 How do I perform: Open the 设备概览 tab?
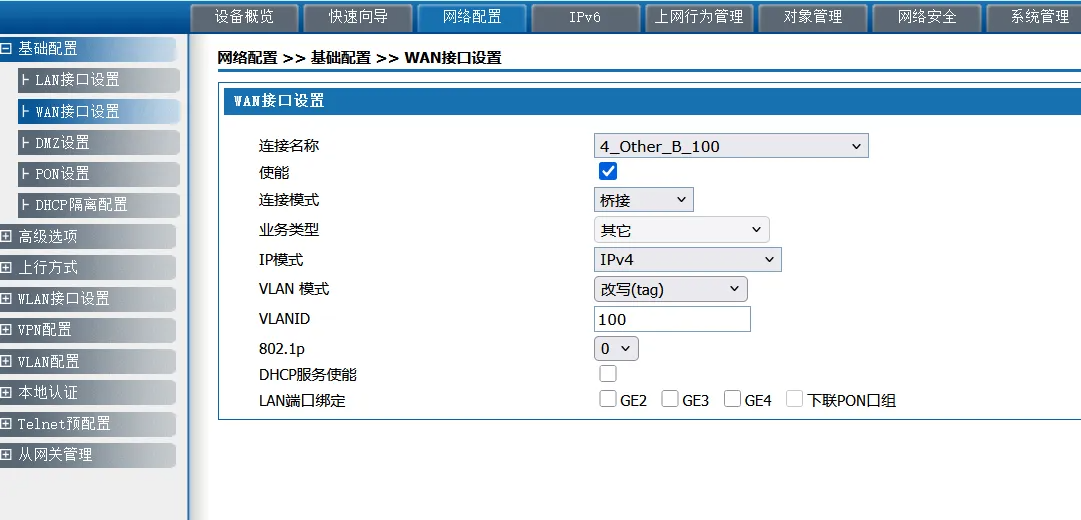244,17
